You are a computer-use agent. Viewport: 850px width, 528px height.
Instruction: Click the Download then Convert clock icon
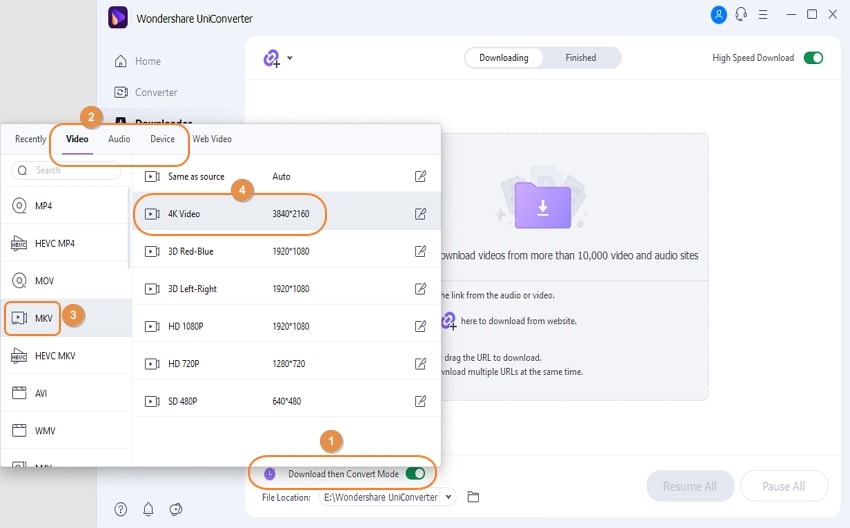click(269, 474)
